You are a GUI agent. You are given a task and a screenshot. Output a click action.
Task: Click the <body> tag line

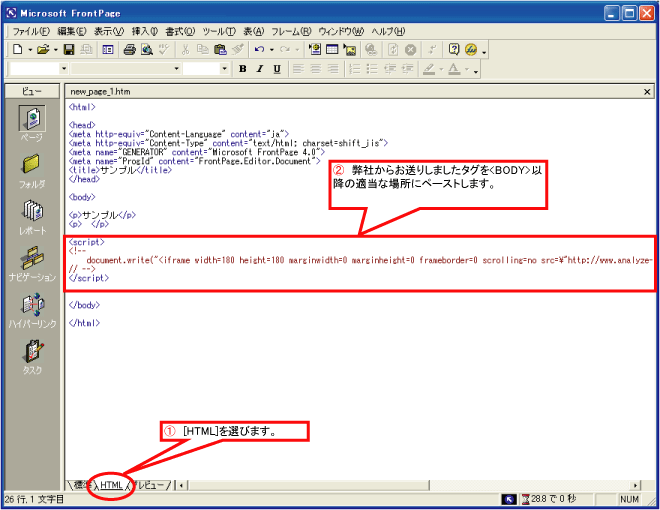point(82,197)
